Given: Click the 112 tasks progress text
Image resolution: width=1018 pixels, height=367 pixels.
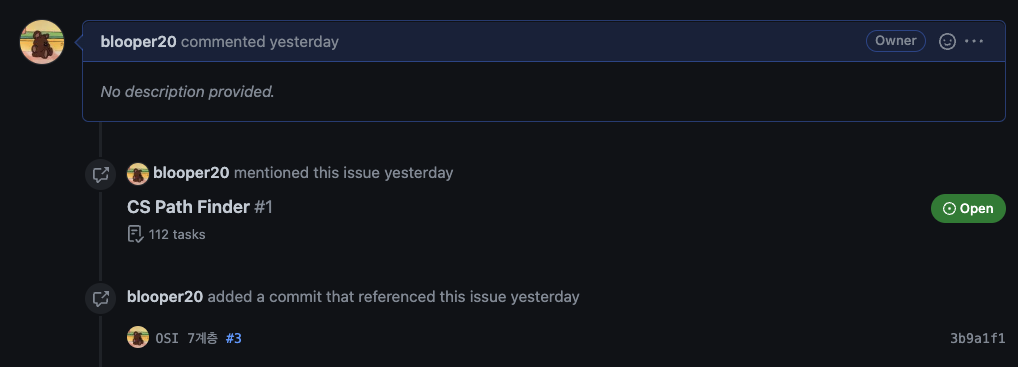Looking at the screenshot, I should coord(177,234).
